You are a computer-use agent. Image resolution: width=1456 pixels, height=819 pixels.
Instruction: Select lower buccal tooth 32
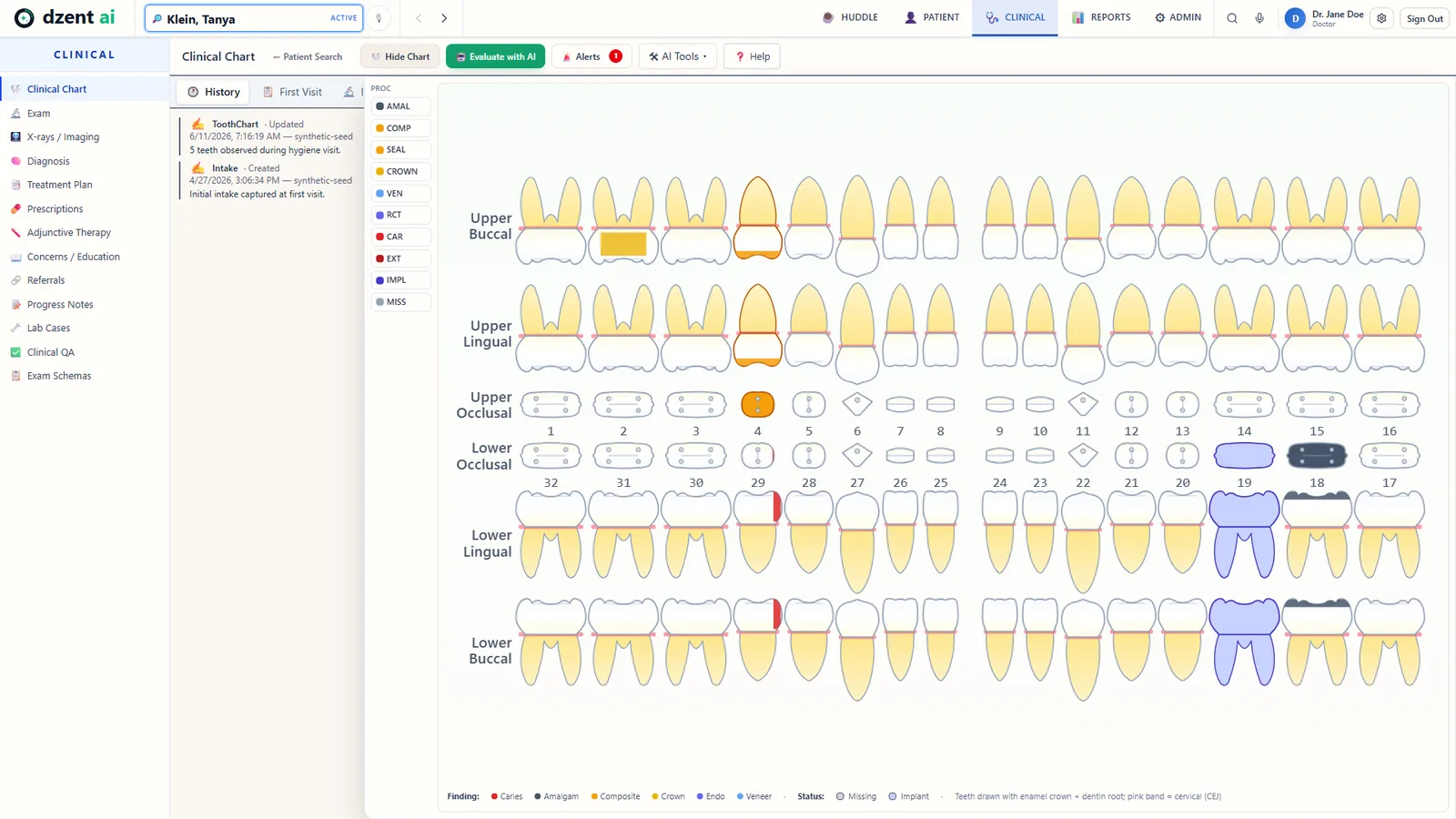pos(551,643)
